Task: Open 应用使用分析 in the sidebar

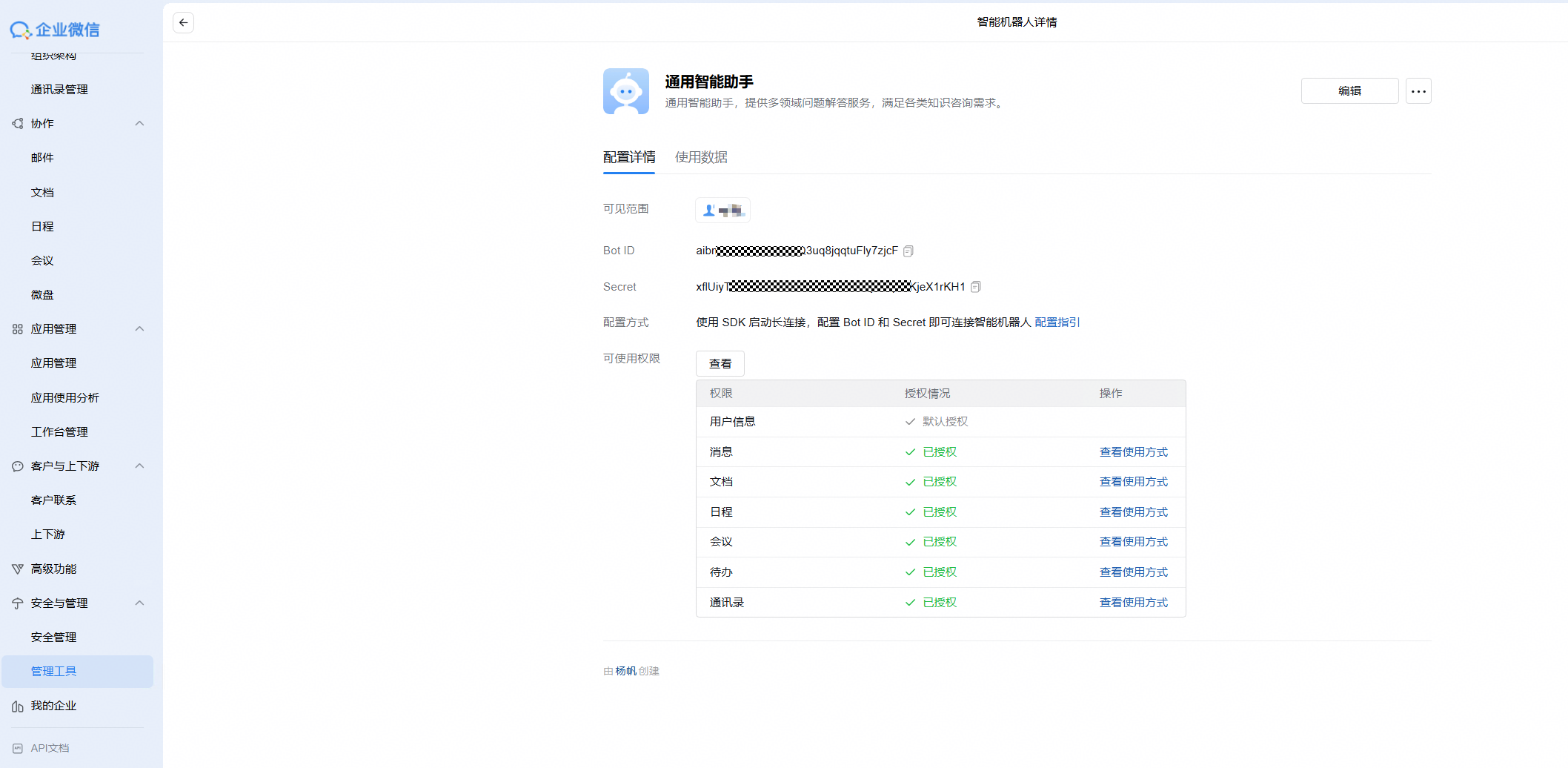Action: point(65,398)
